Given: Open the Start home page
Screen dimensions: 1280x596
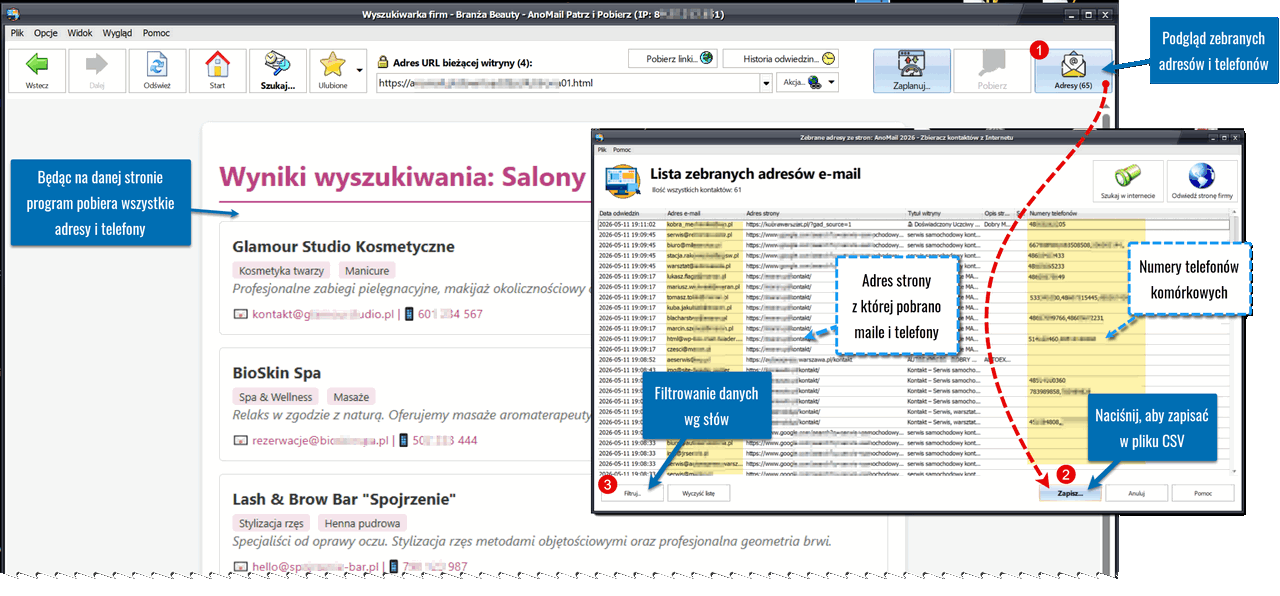Looking at the screenshot, I should click(x=217, y=71).
